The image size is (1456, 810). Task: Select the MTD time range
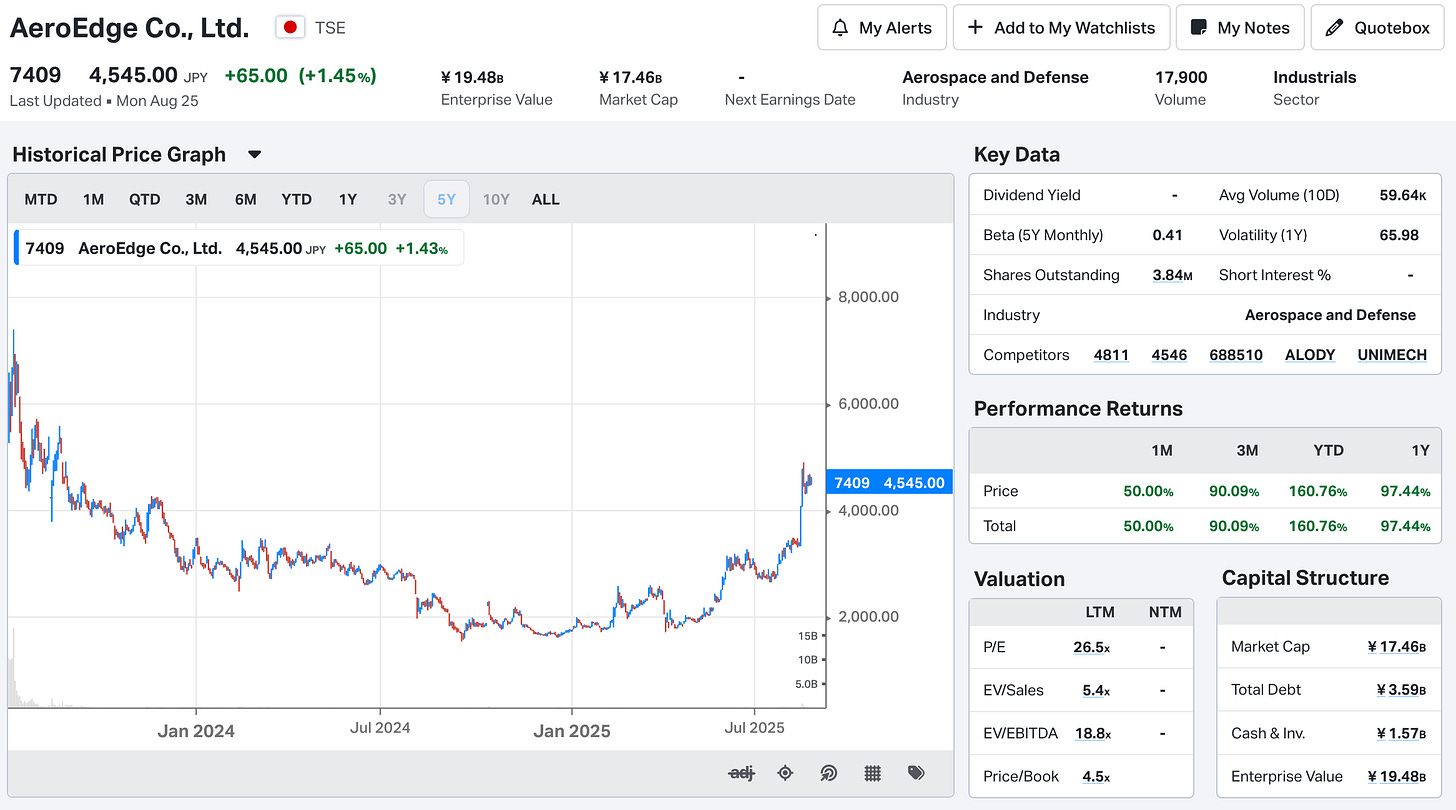[41, 199]
